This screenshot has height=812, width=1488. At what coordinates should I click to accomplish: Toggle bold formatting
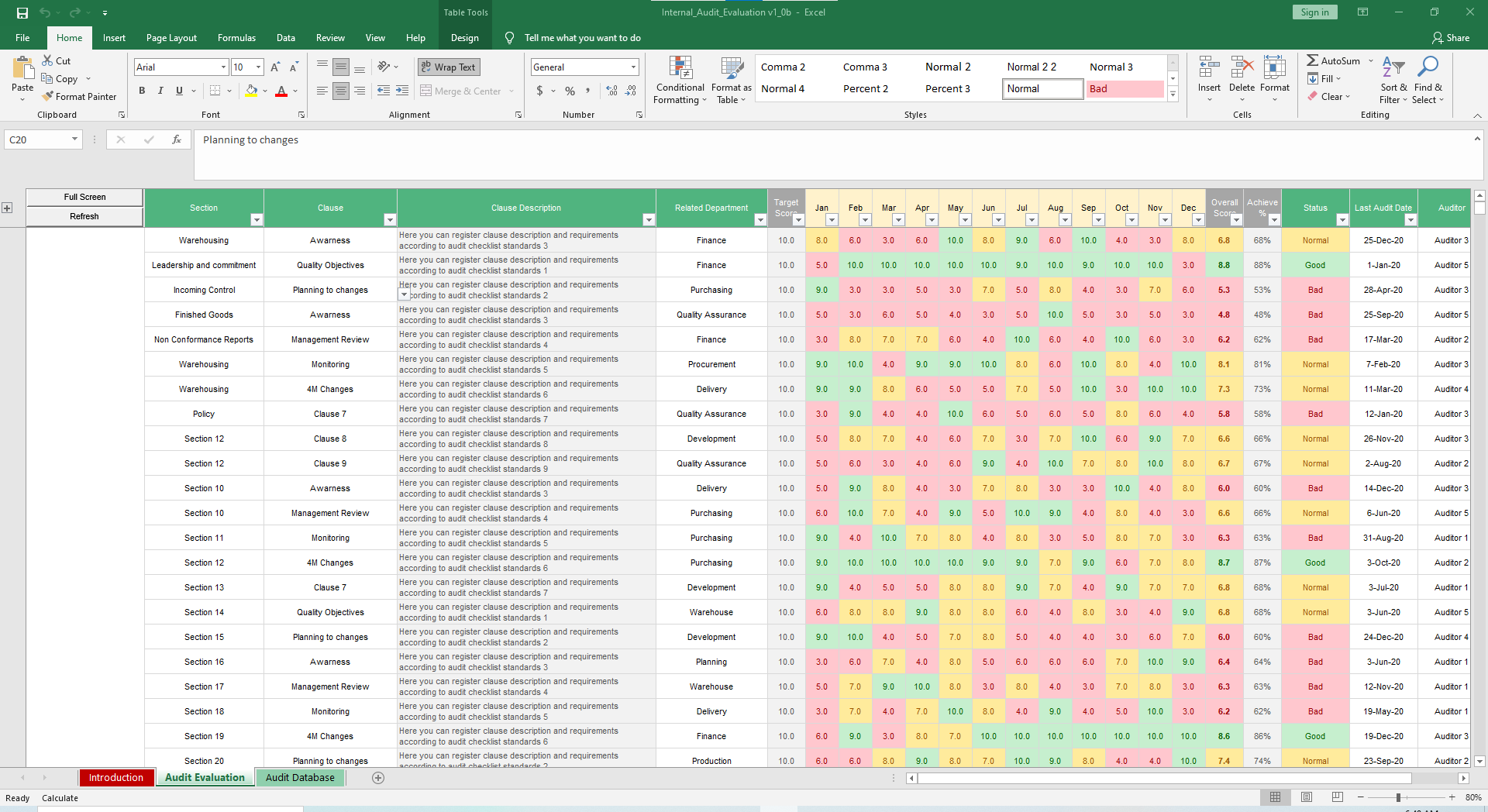[142, 91]
